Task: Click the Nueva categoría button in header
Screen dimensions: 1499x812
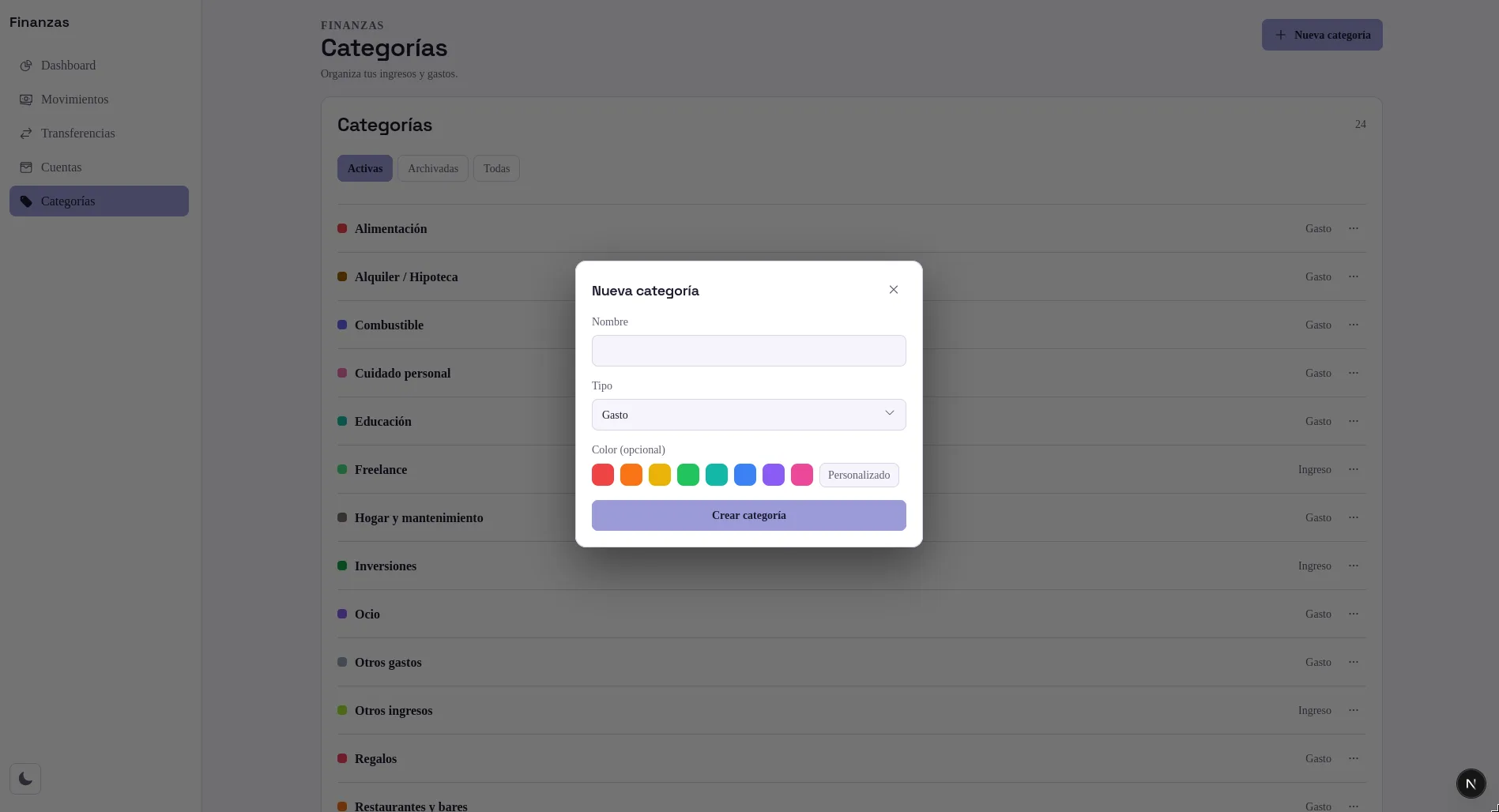Action: pyautogui.click(x=1322, y=35)
